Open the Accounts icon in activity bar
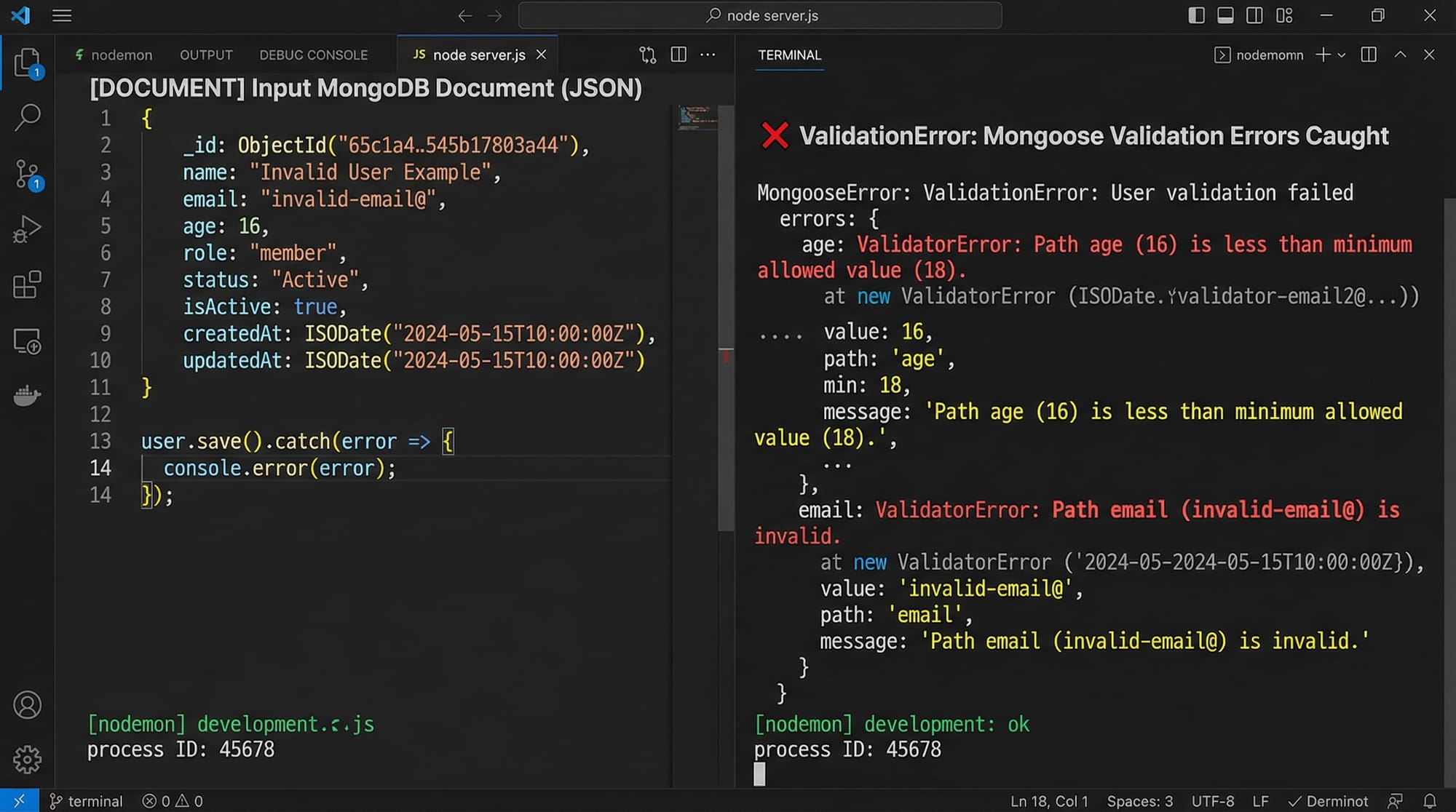1456x812 pixels. [x=27, y=705]
